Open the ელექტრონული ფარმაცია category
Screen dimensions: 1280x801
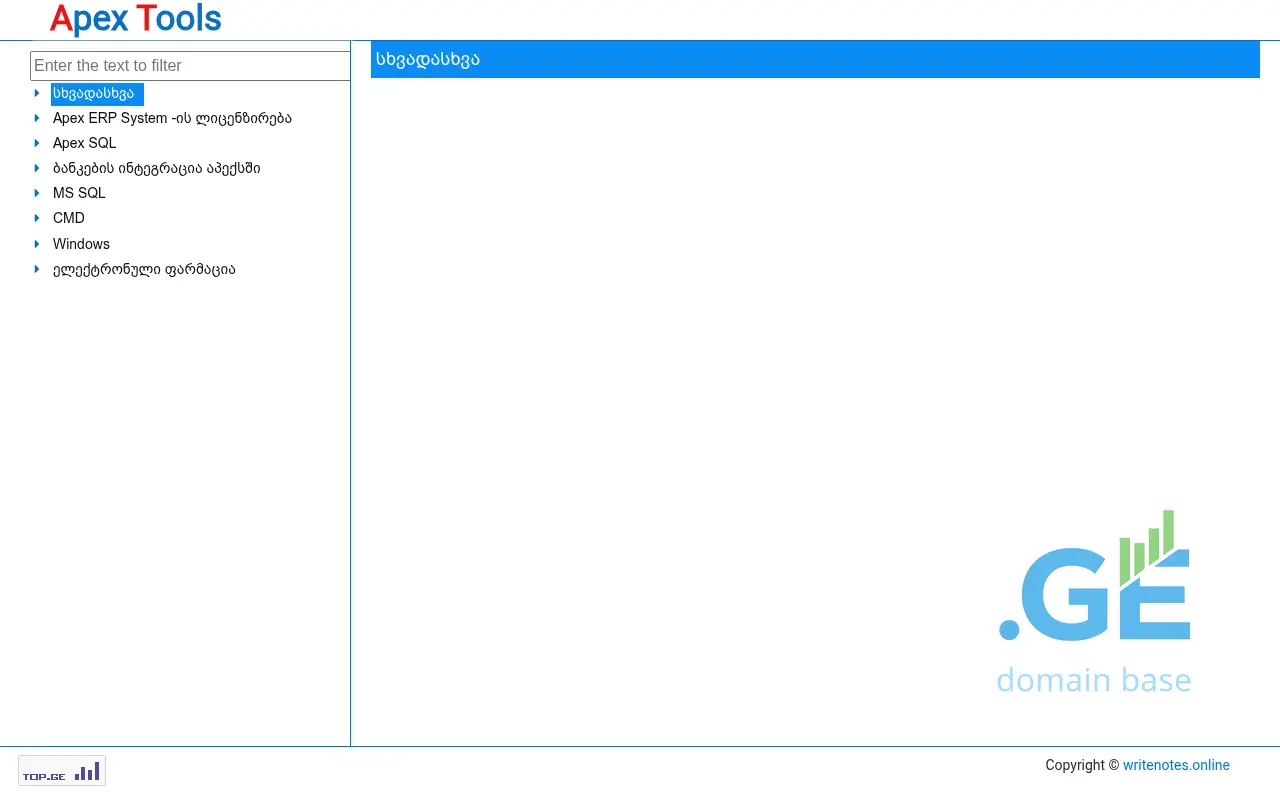click(x=144, y=269)
